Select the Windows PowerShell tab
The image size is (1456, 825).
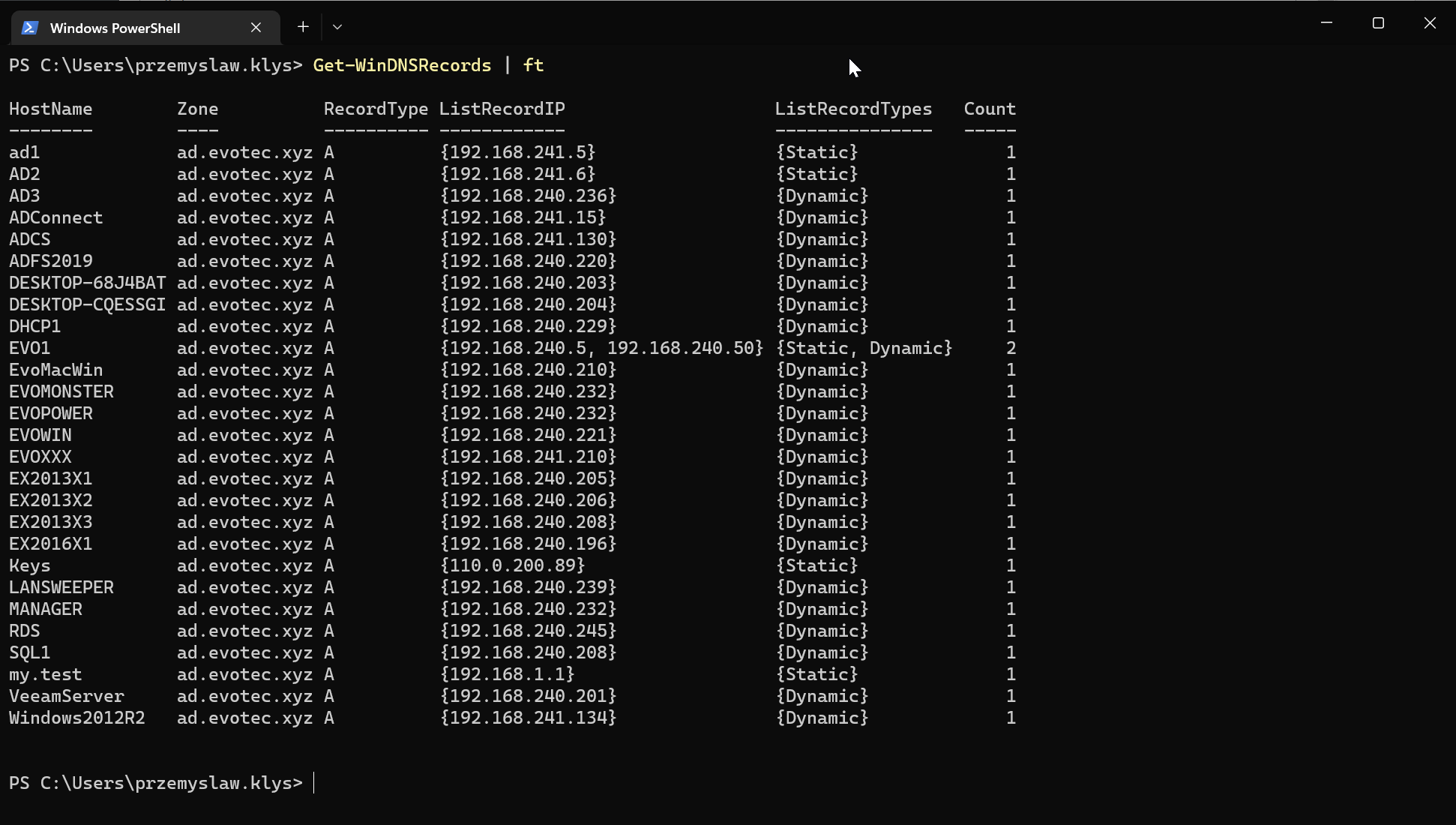115,28
